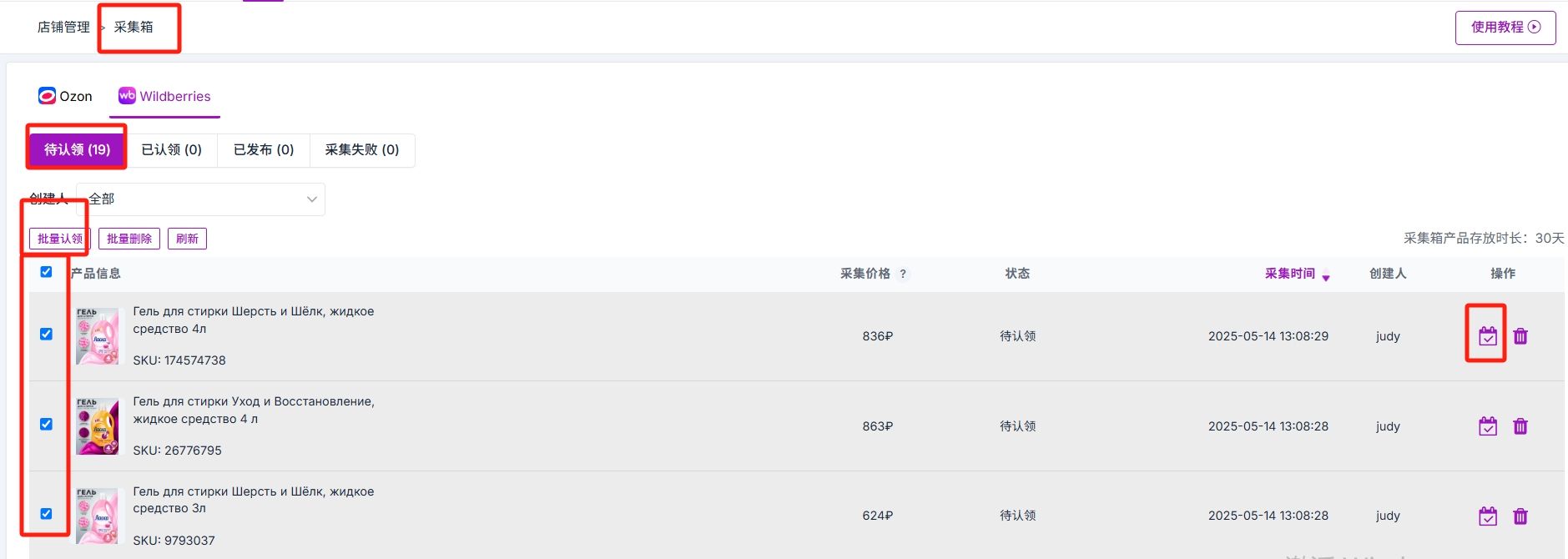Claim the 624₽ product using calendar icon
The height and width of the screenshot is (559, 1568).
click(x=1487, y=516)
